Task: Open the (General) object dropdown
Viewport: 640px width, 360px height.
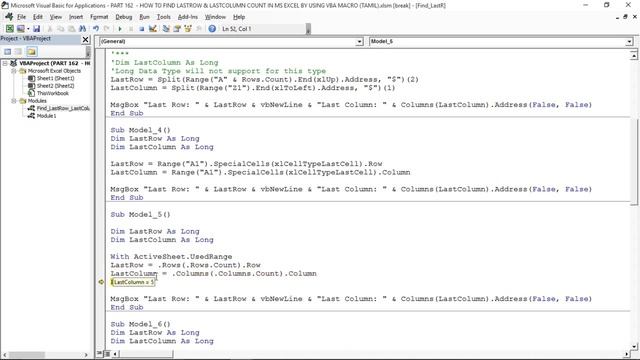Action: [x=359, y=42]
